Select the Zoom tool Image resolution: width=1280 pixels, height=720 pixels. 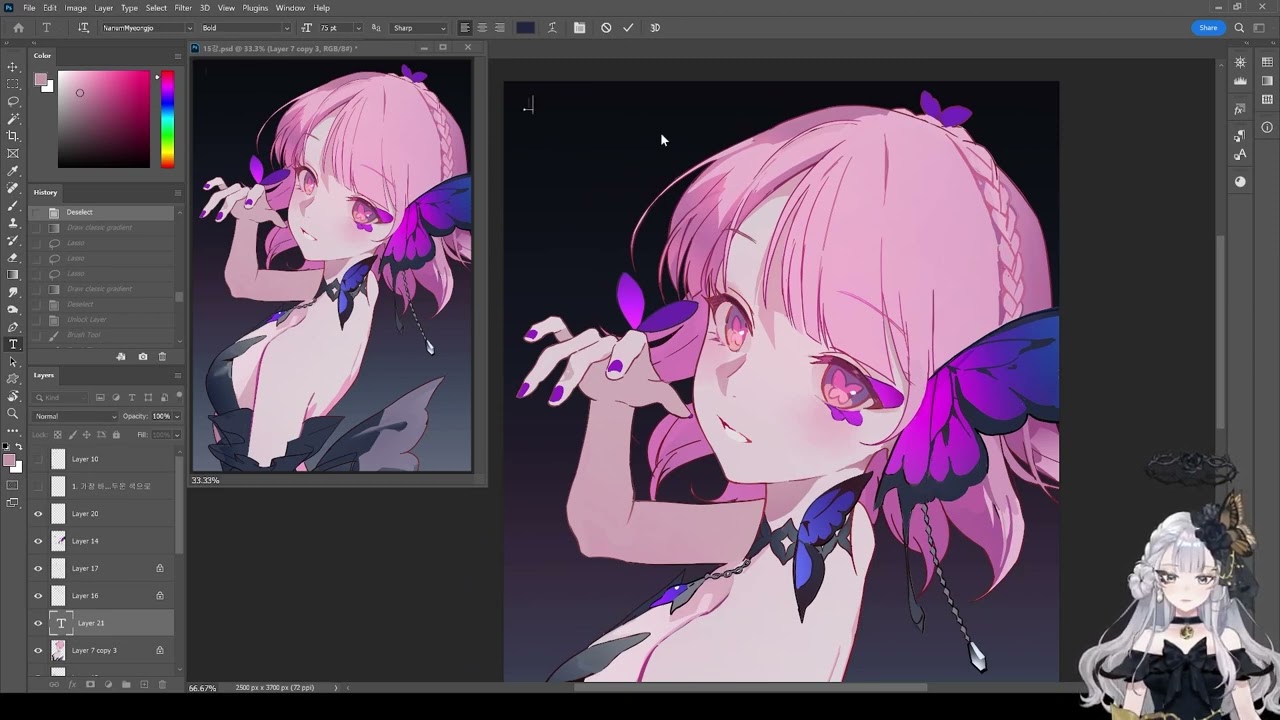pyautogui.click(x=13, y=413)
